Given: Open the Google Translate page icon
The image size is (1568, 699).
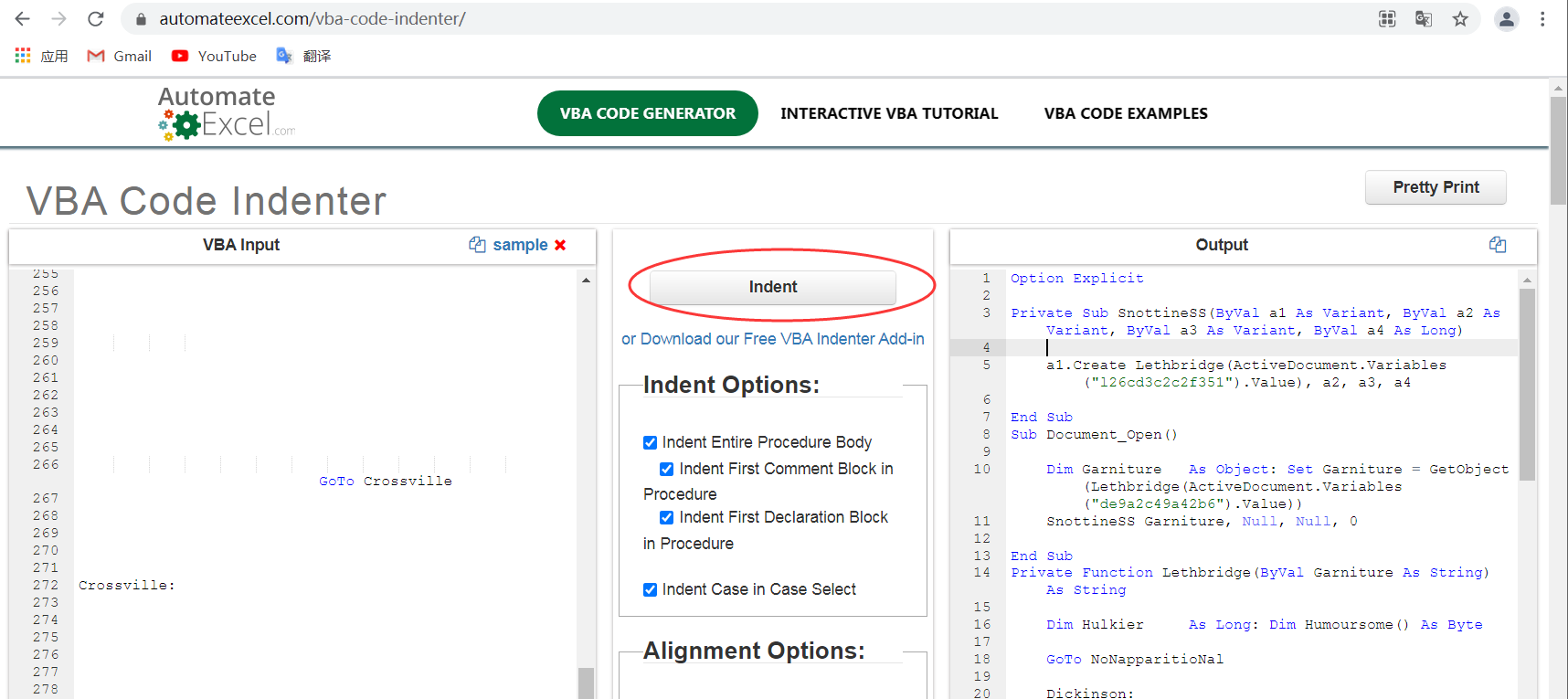Looking at the screenshot, I should click(1424, 19).
